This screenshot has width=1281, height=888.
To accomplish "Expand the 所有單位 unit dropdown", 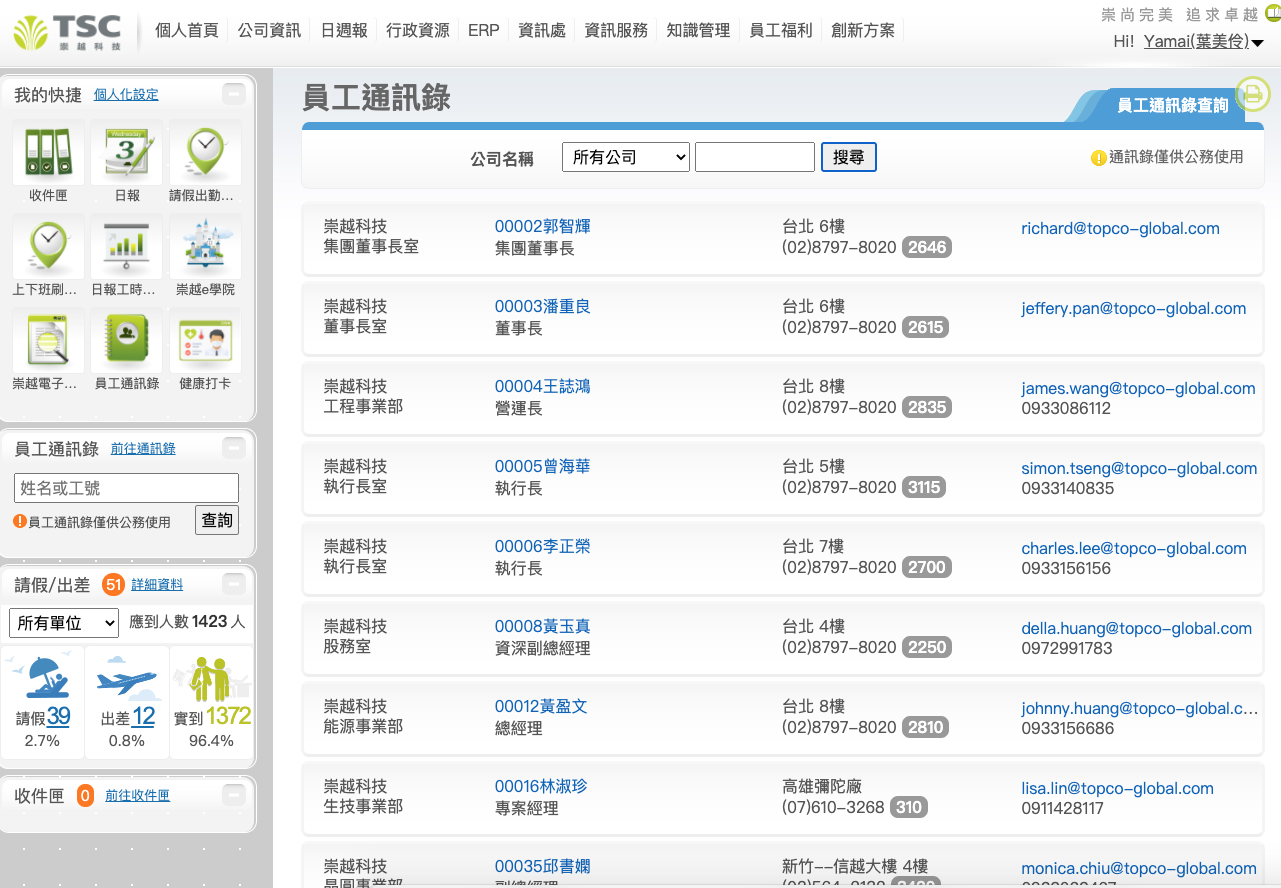I will 64,623.
